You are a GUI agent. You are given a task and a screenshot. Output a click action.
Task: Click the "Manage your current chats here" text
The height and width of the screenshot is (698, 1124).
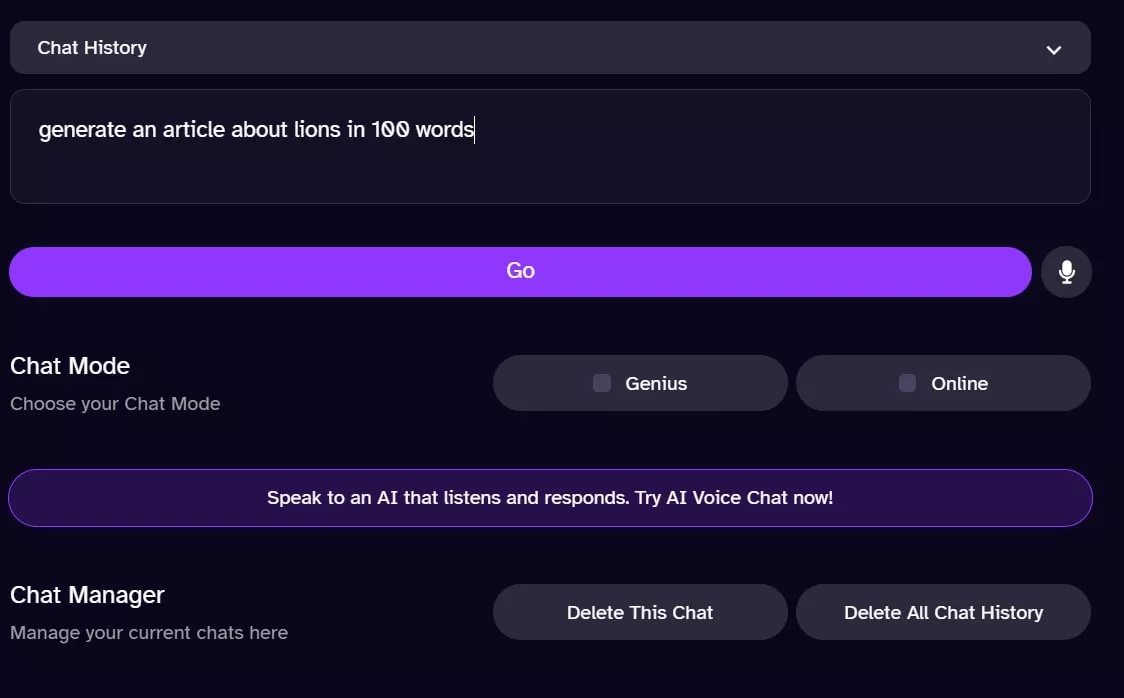point(148,633)
